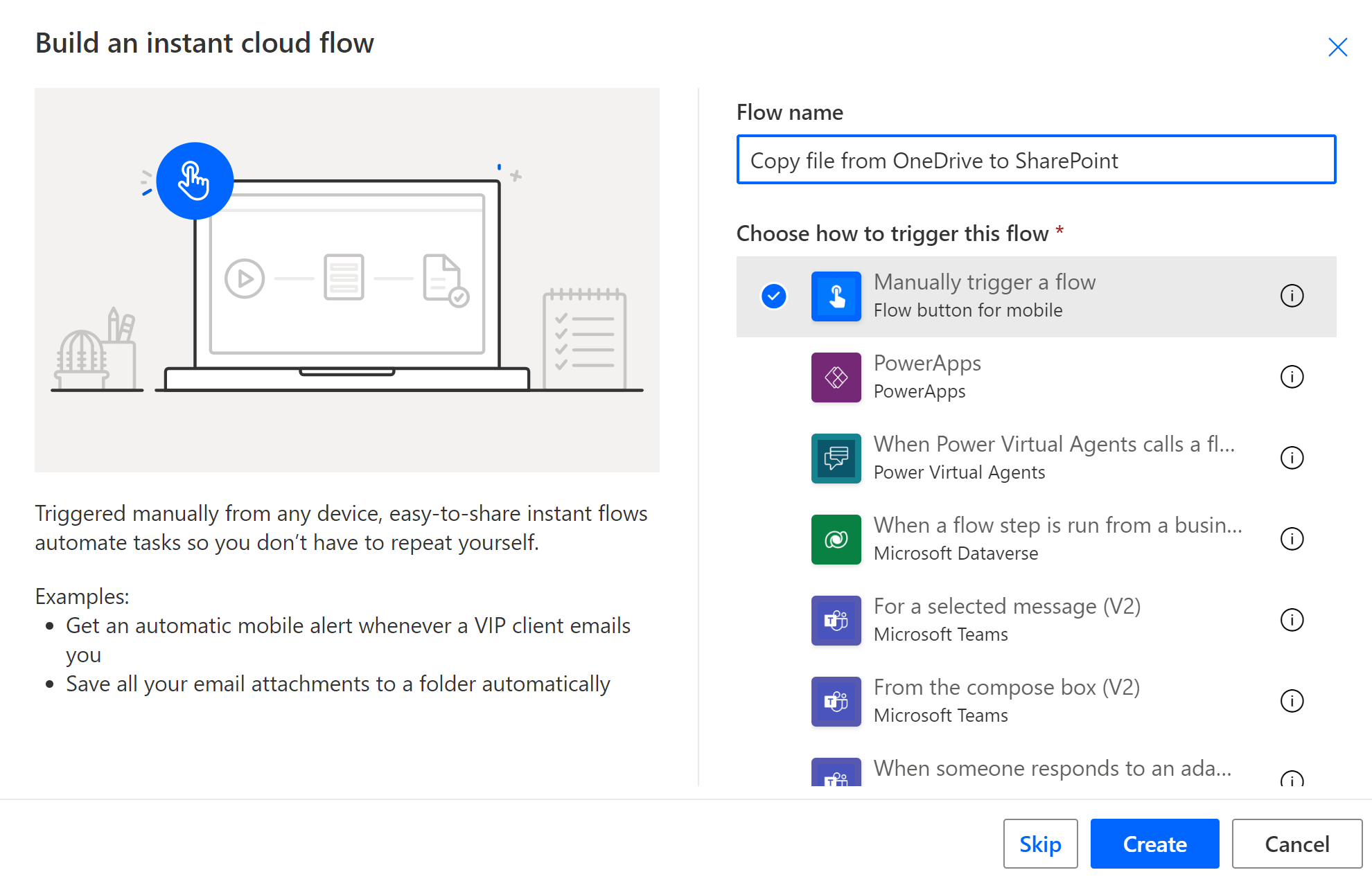Click the Create button

pyautogui.click(x=1154, y=844)
